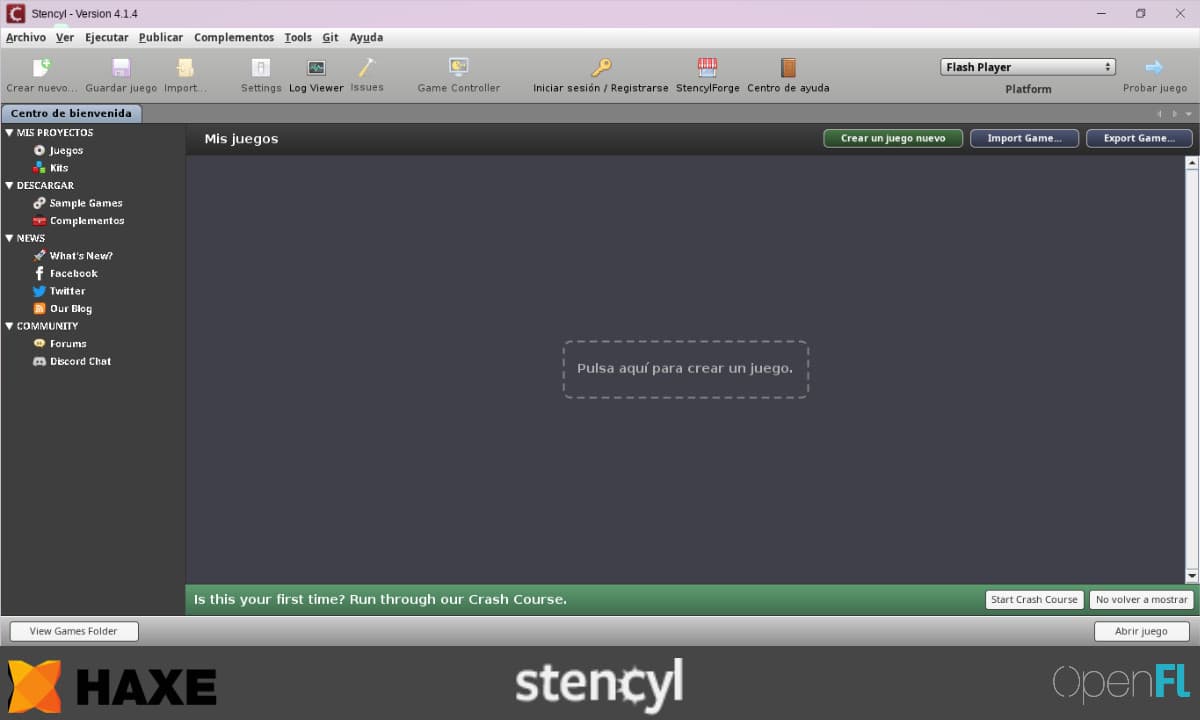The height and width of the screenshot is (720, 1200).
Task: Click the Crear nuevo toolbar icon
Action: point(41,68)
